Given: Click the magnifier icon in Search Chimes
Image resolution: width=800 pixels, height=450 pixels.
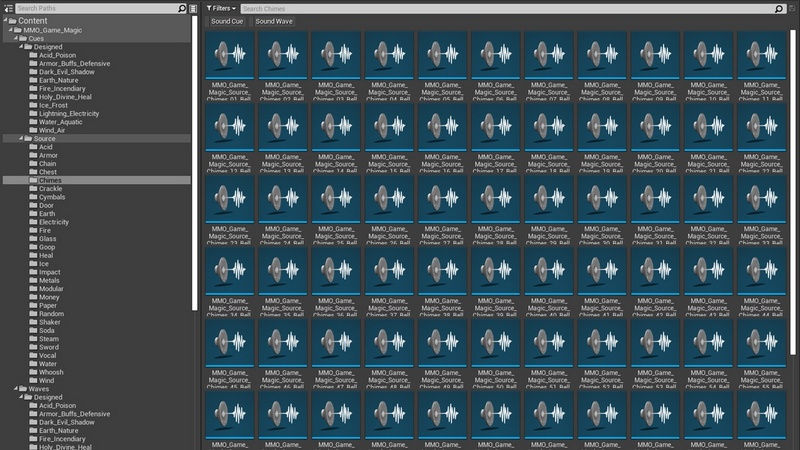Looking at the screenshot, I should pos(778,8).
